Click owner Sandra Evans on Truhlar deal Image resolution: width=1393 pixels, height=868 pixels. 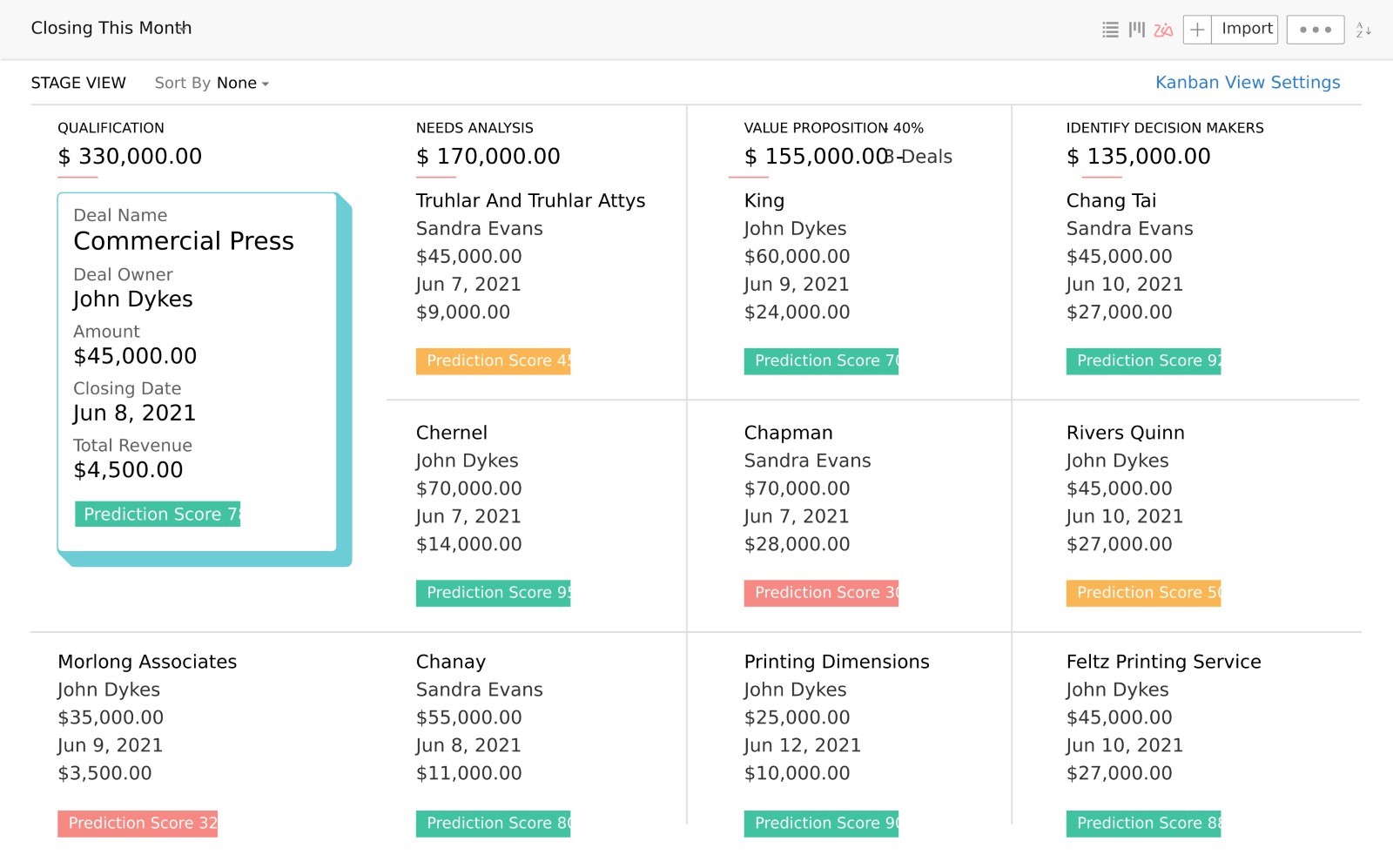point(479,228)
